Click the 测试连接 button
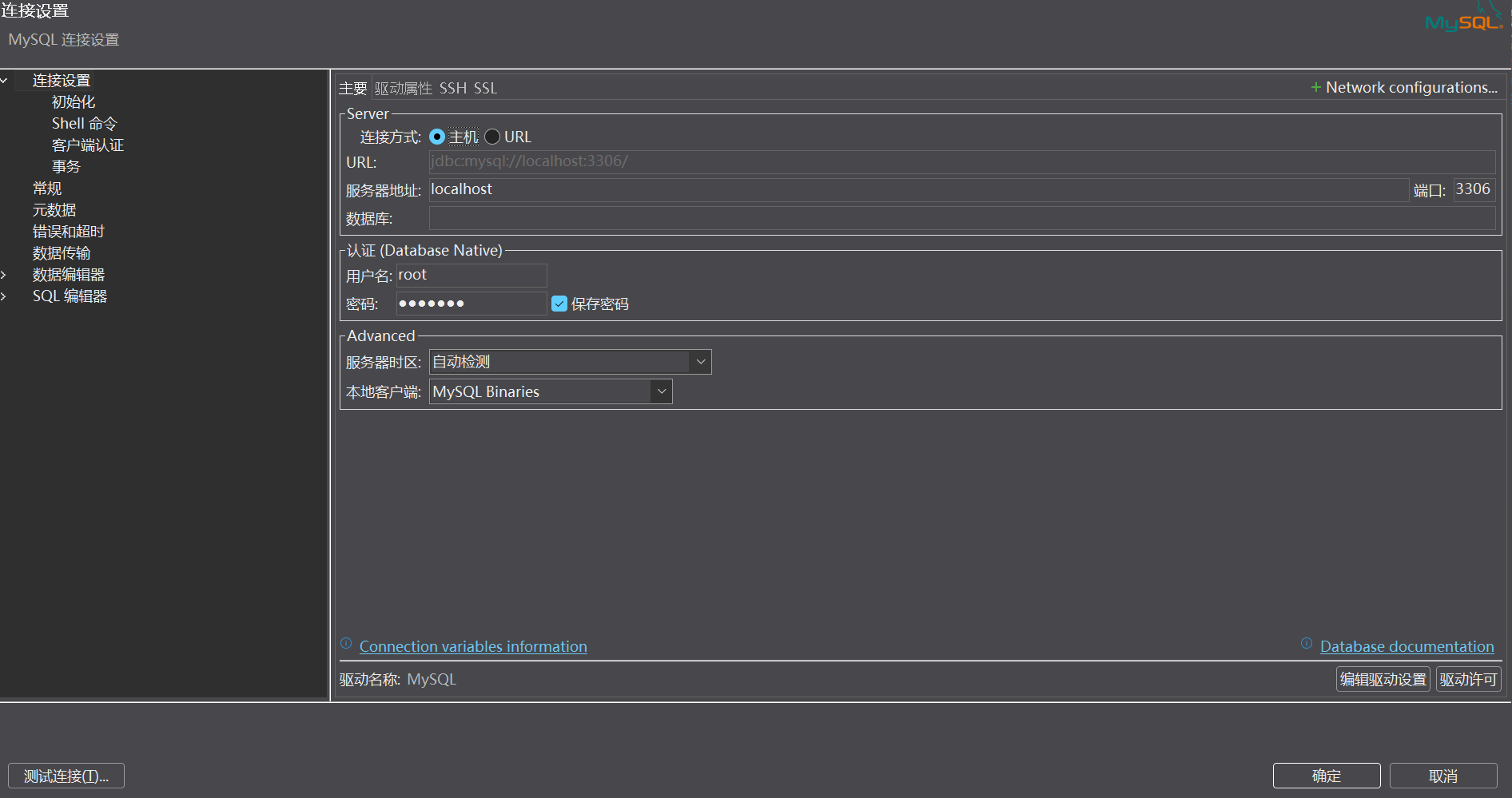Screen dimensions: 1512x798 click(x=66, y=776)
